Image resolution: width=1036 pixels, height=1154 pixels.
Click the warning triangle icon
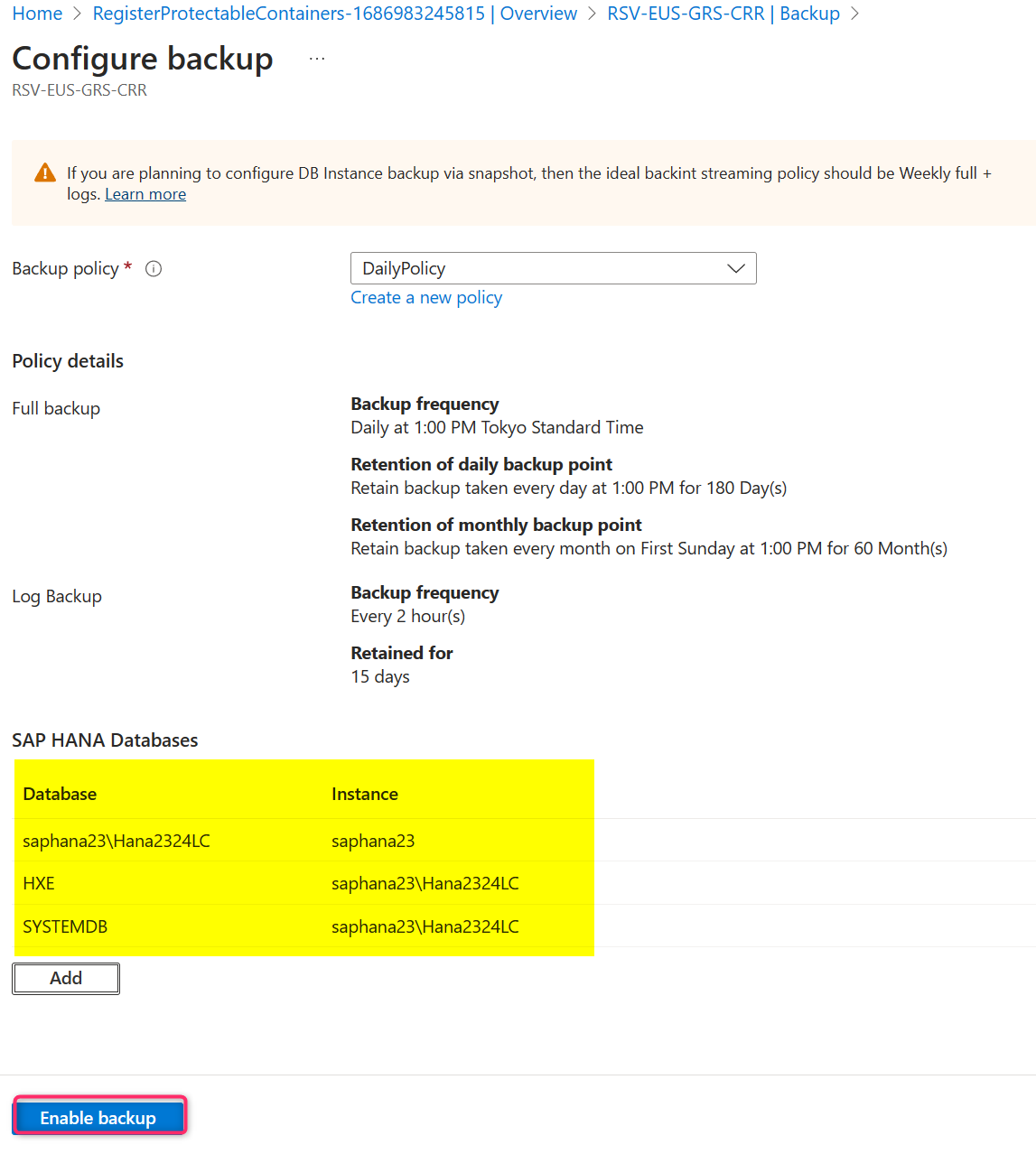pos(44,172)
